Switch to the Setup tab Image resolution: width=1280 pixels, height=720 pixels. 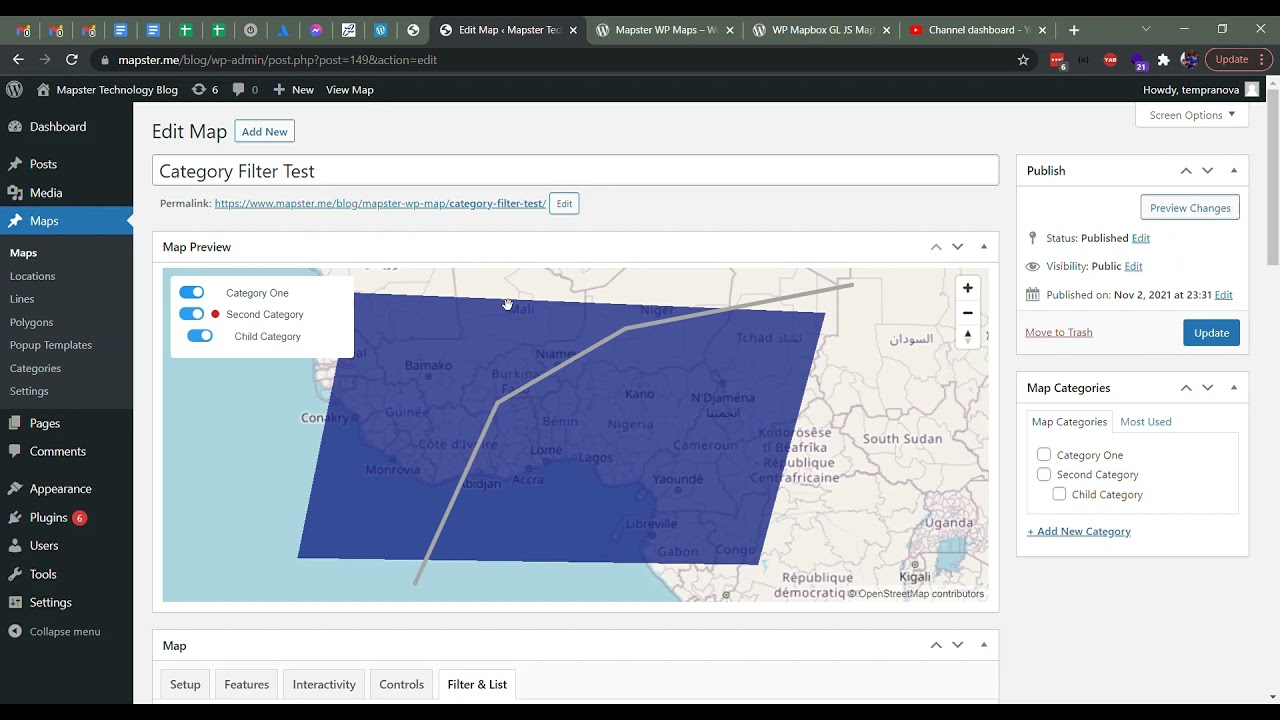click(185, 685)
